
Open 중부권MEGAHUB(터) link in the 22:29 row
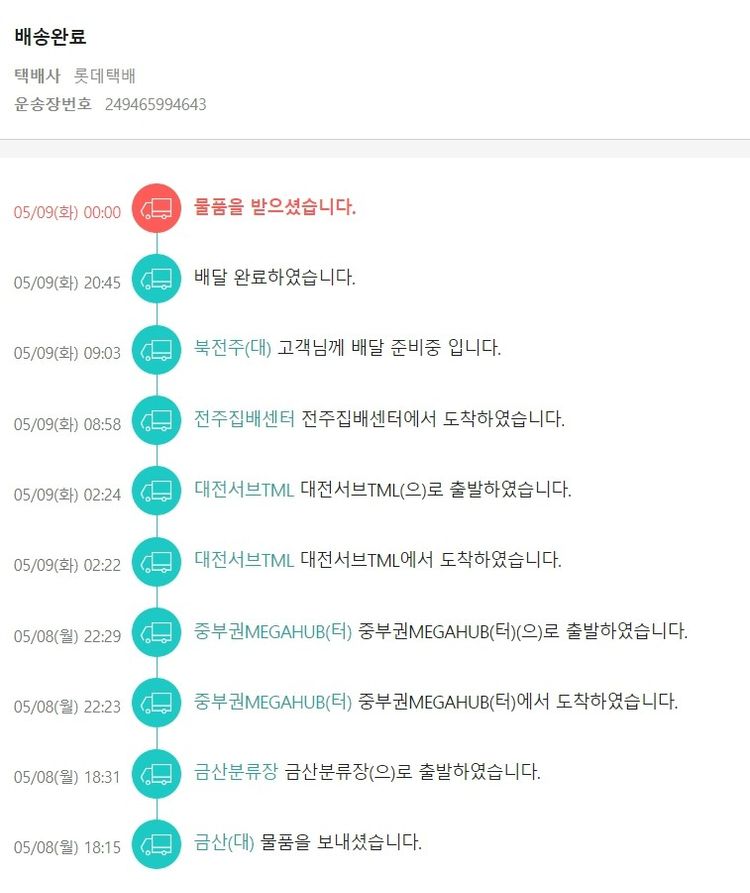tap(273, 632)
